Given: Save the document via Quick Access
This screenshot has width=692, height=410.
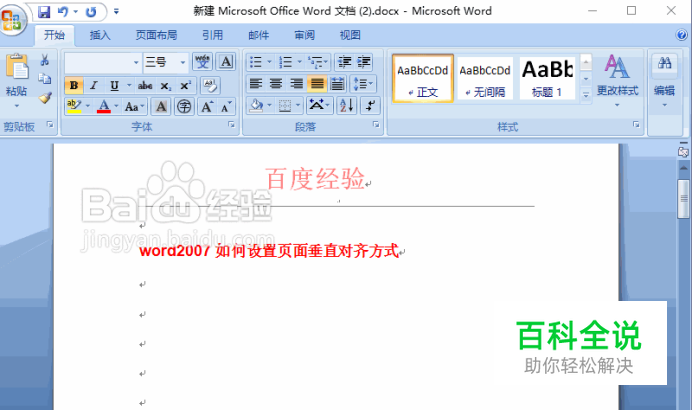Looking at the screenshot, I should 44,12.
